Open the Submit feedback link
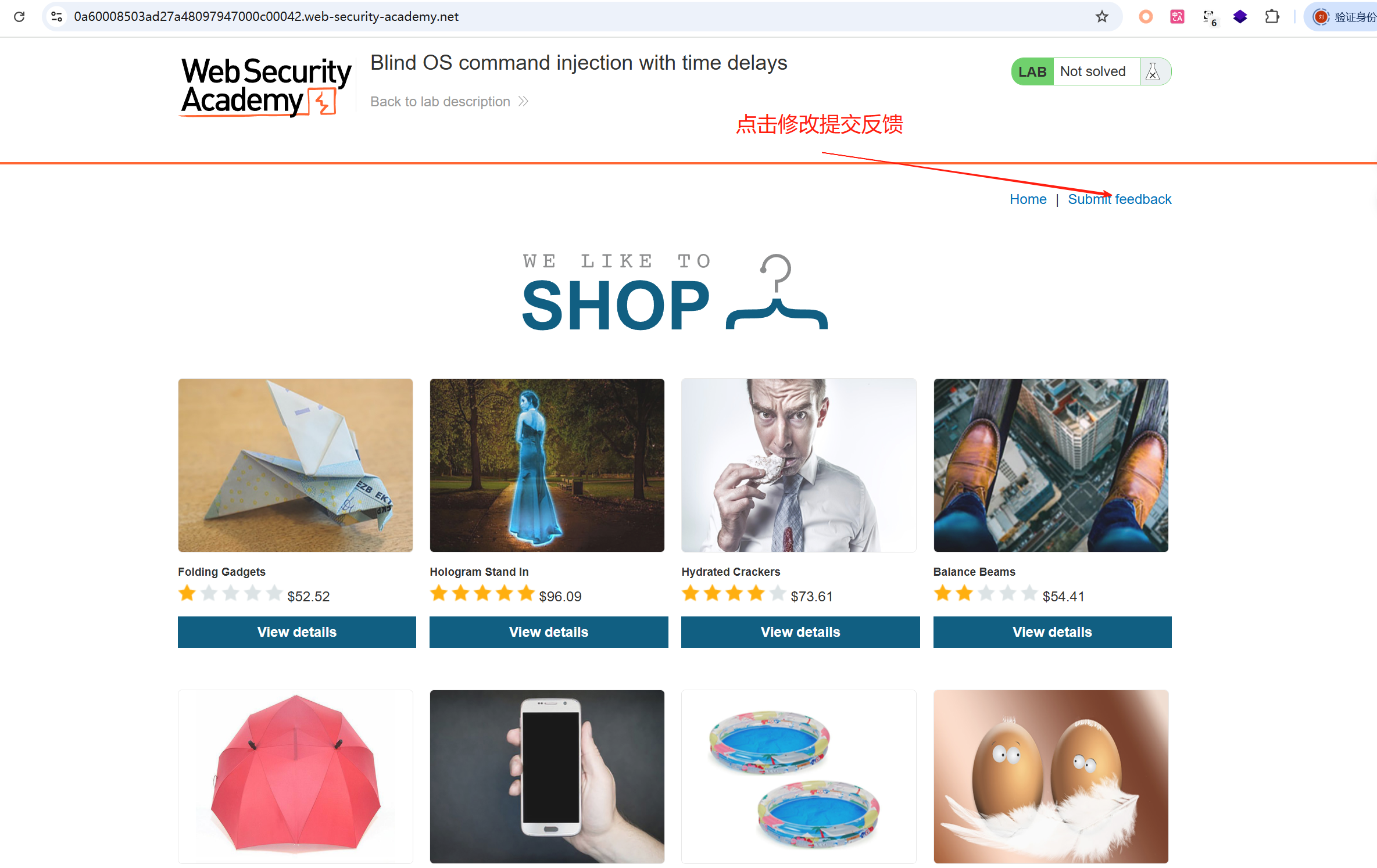Viewport: 1377px width, 868px height. click(1120, 199)
